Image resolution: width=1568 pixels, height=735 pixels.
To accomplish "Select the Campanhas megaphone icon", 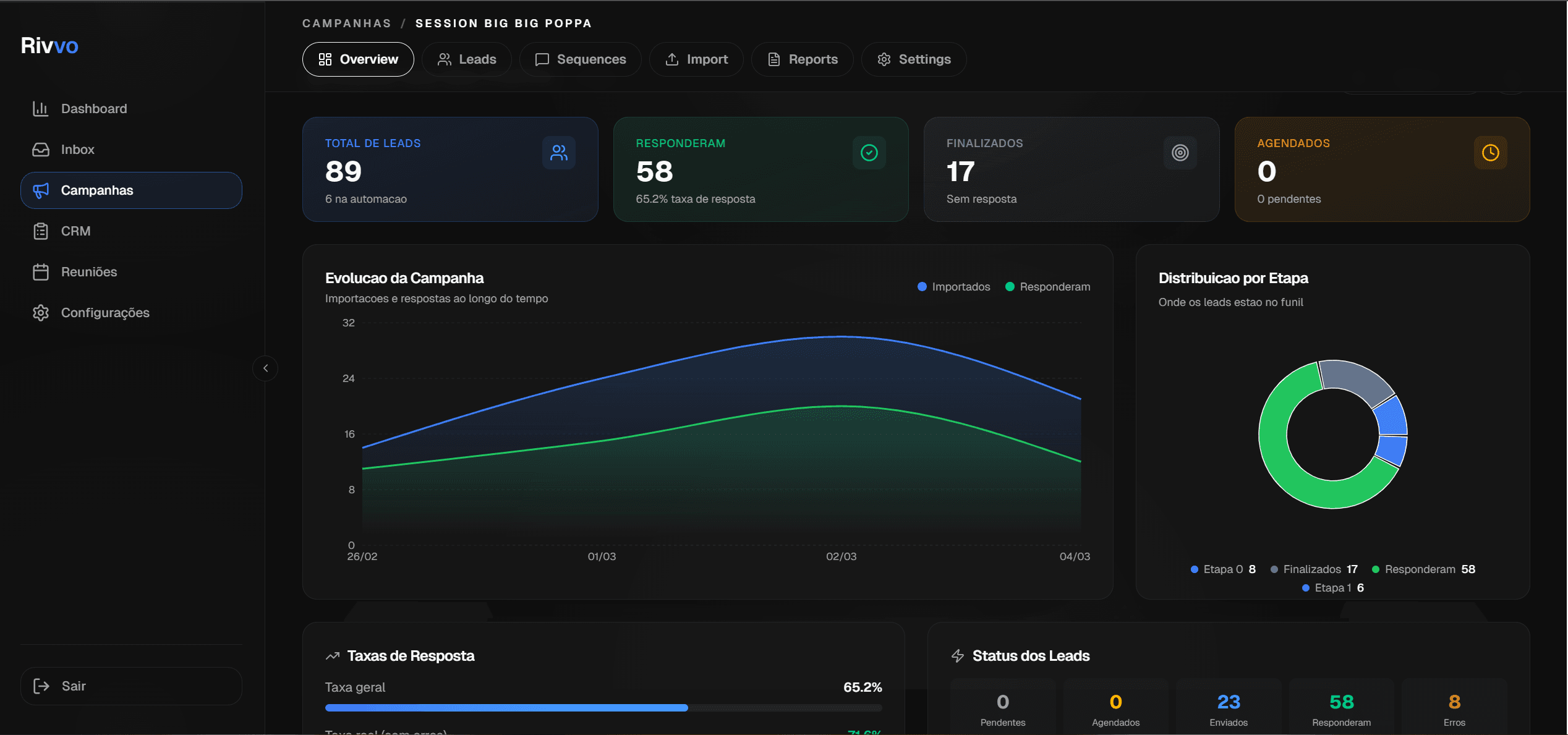I will pos(41,190).
